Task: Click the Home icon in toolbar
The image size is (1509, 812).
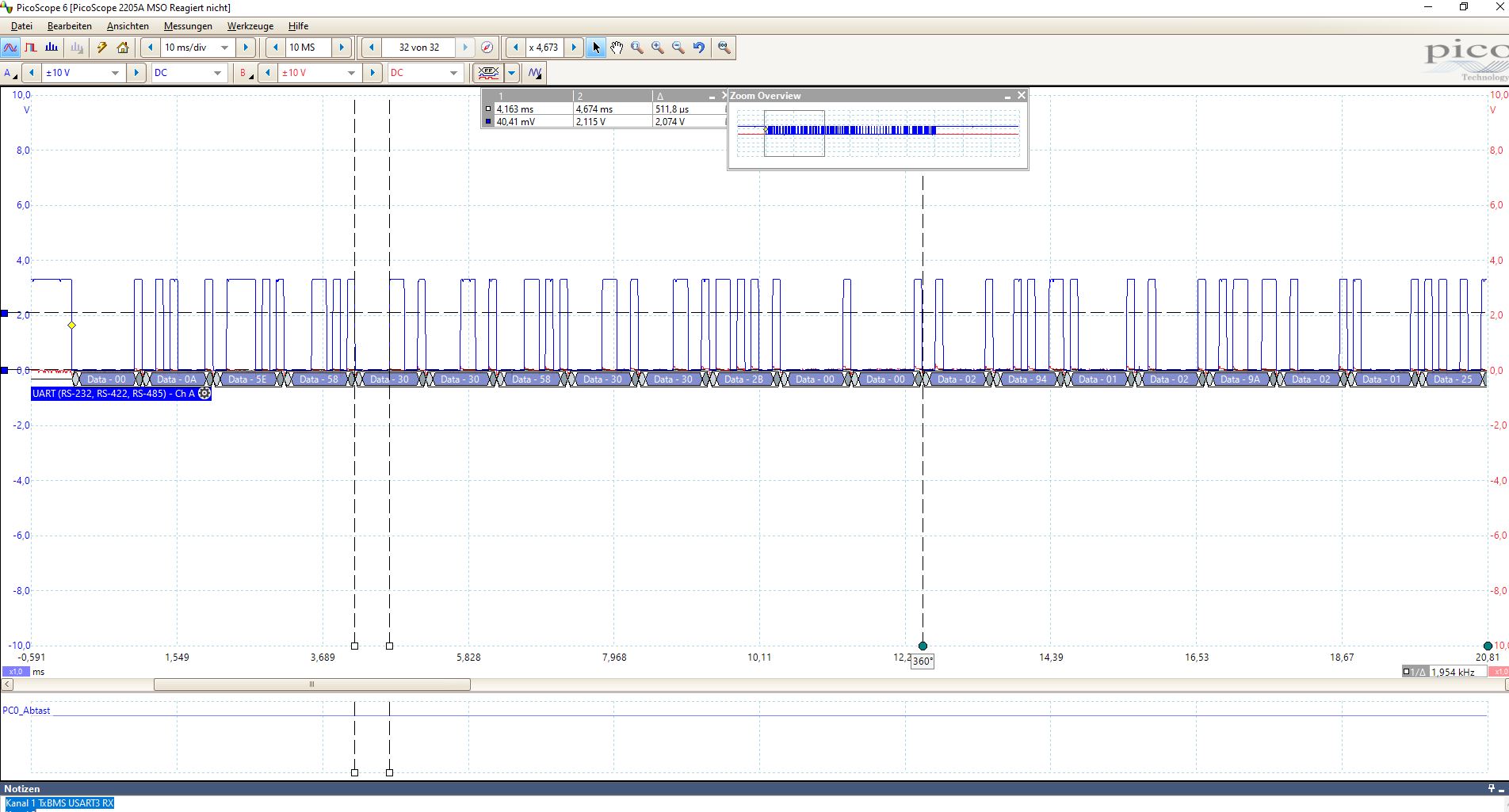Action: click(123, 48)
